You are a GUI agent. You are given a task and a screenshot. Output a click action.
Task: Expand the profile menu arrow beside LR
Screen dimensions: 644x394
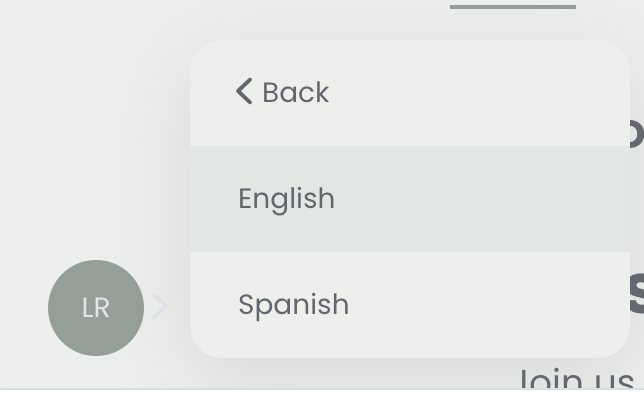click(159, 306)
